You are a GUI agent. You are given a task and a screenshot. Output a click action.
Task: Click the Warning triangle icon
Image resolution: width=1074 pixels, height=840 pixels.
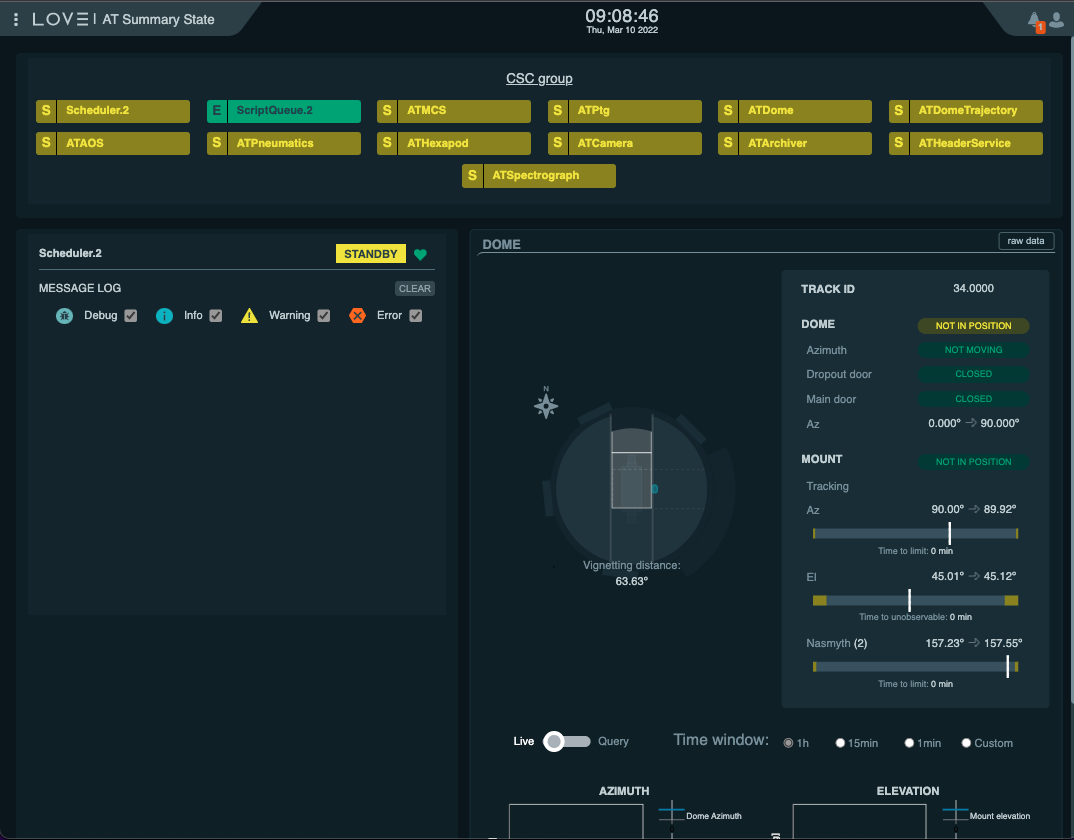249,316
